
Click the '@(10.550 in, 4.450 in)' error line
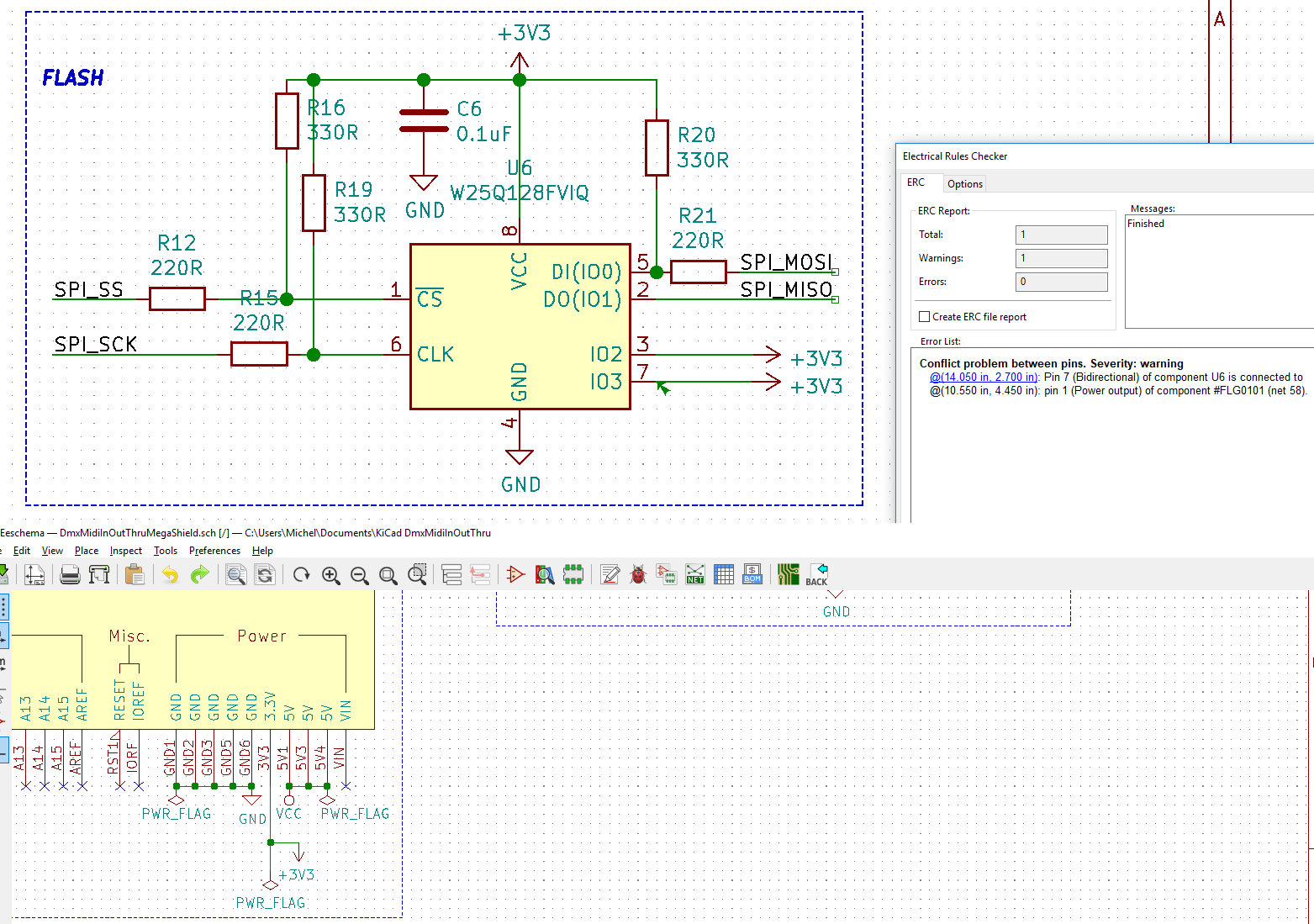pyautogui.click(x=1117, y=391)
